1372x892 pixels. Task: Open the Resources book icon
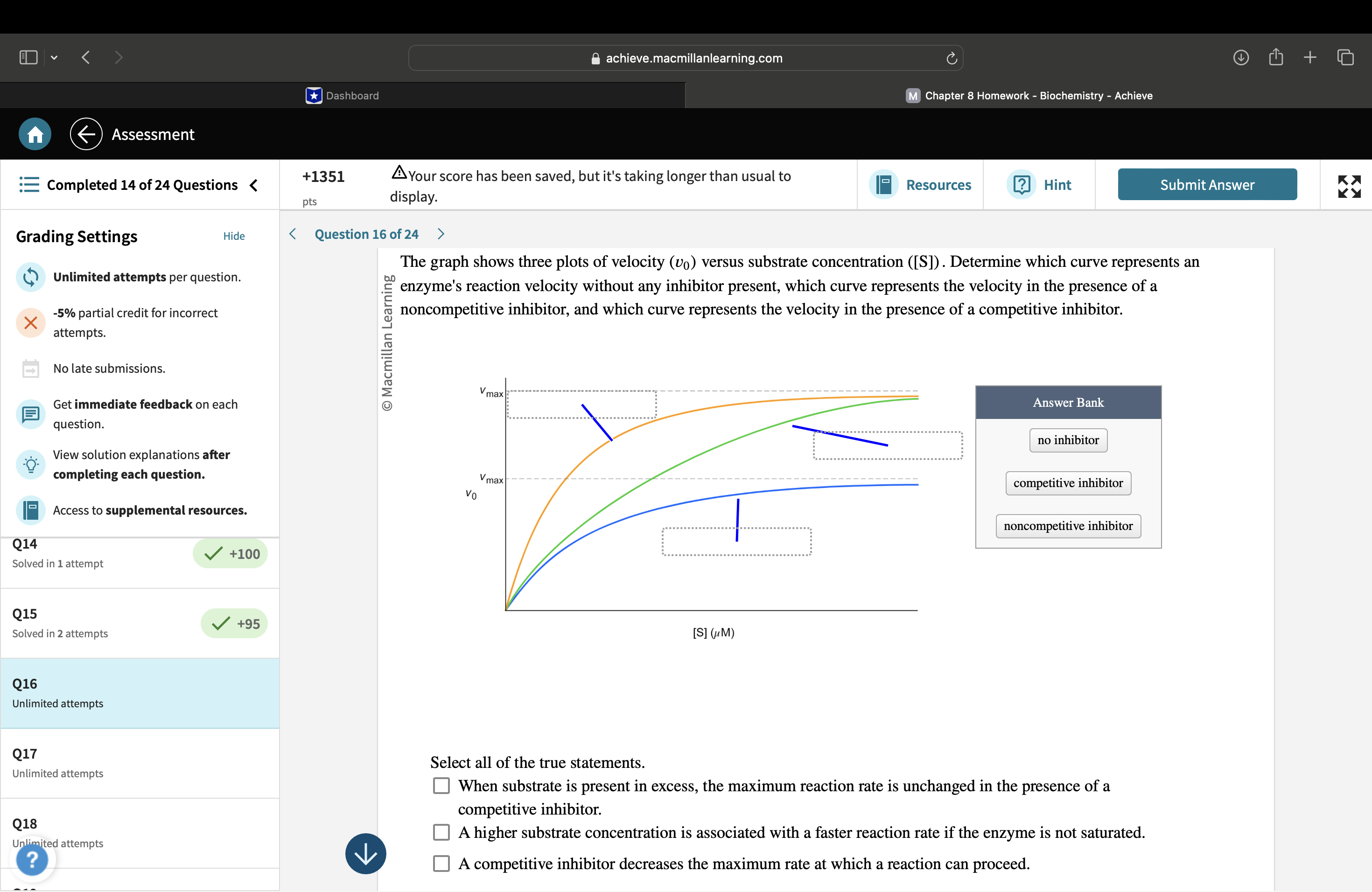point(883,185)
